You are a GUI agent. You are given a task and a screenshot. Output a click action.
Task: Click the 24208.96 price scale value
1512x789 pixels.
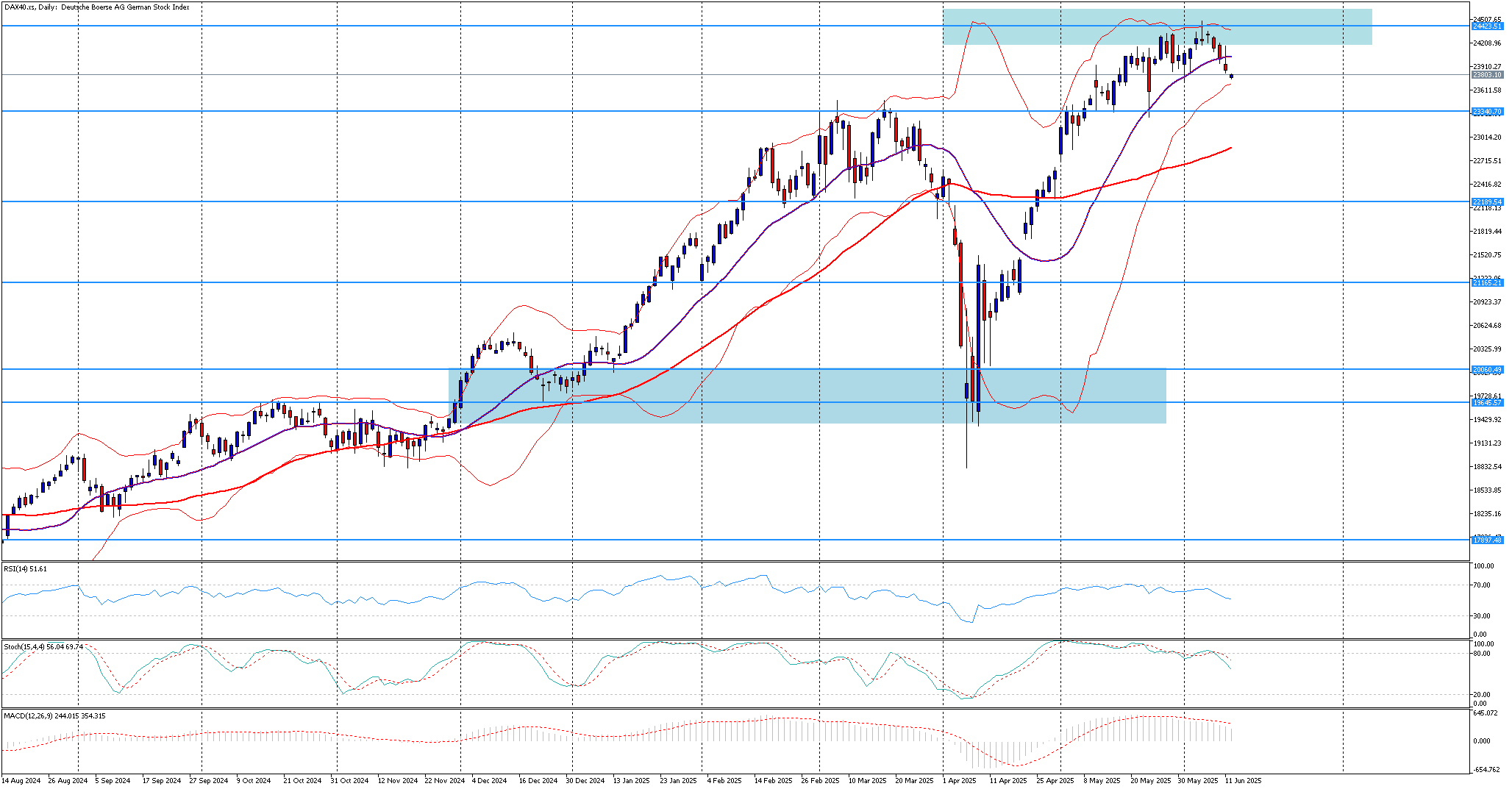coord(1487,43)
